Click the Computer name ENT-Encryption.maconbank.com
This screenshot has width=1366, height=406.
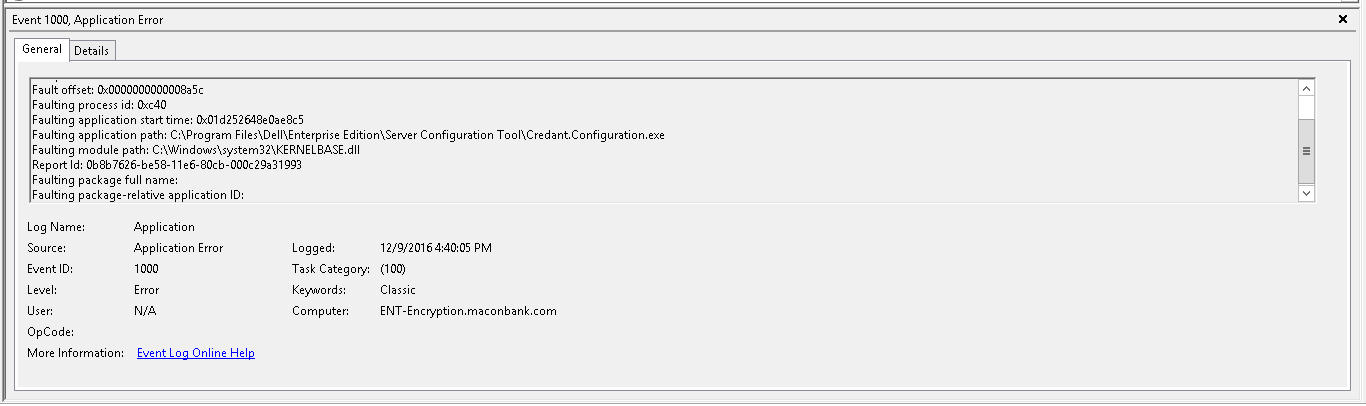pyautogui.click(x=468, y=311)
